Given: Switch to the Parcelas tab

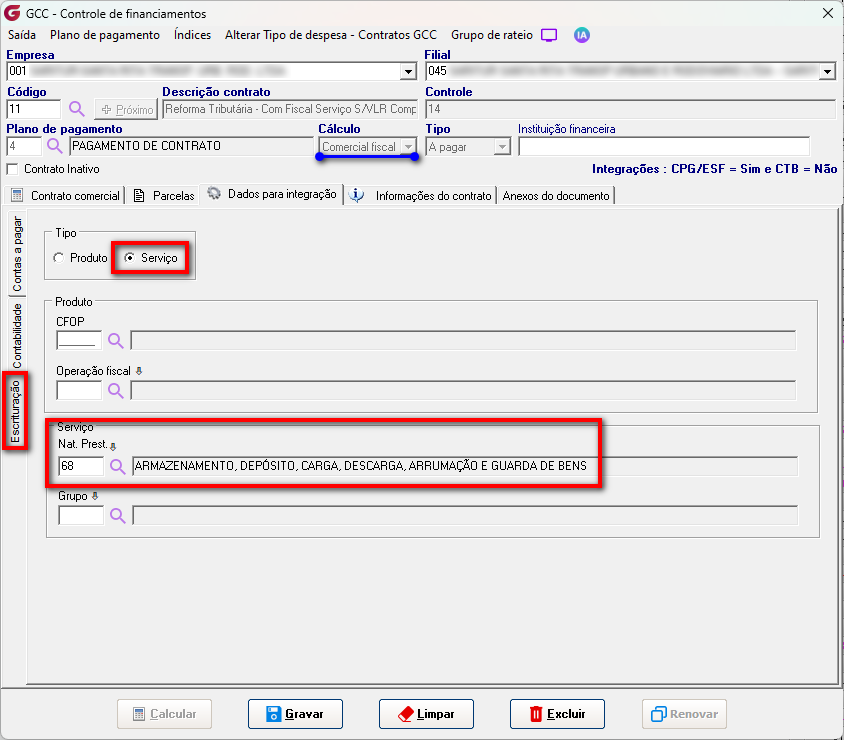Looking at the screenshot, I should 164,195.
